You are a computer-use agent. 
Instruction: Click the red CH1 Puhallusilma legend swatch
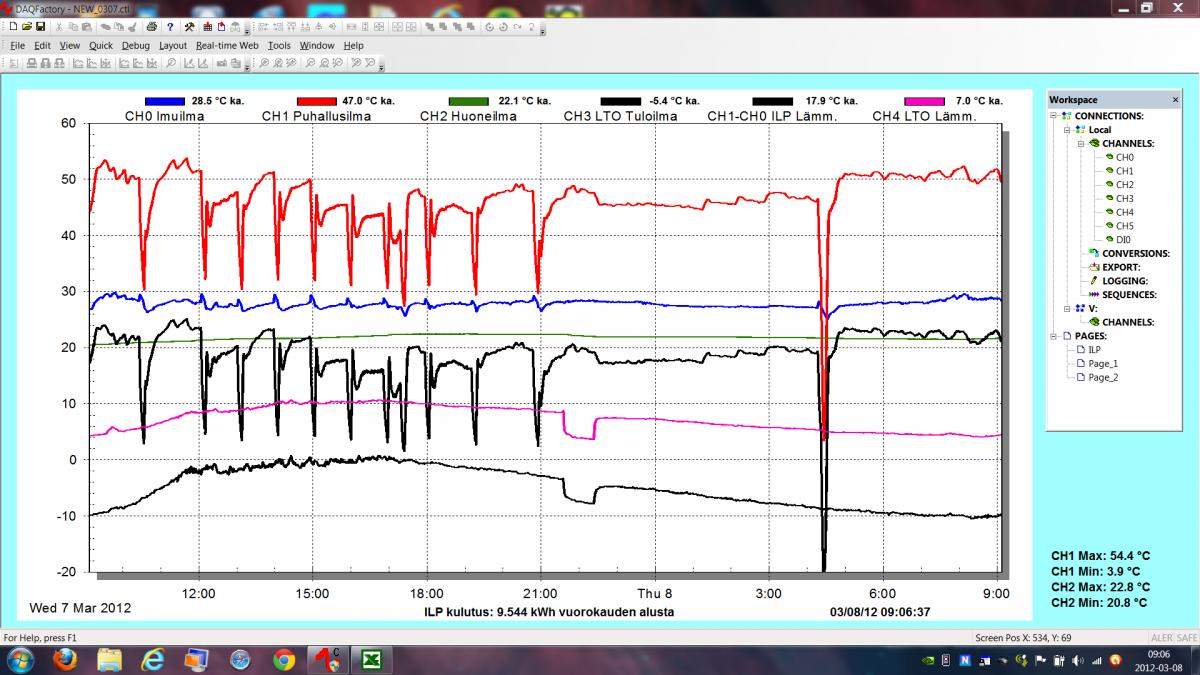tap(318, 101)
